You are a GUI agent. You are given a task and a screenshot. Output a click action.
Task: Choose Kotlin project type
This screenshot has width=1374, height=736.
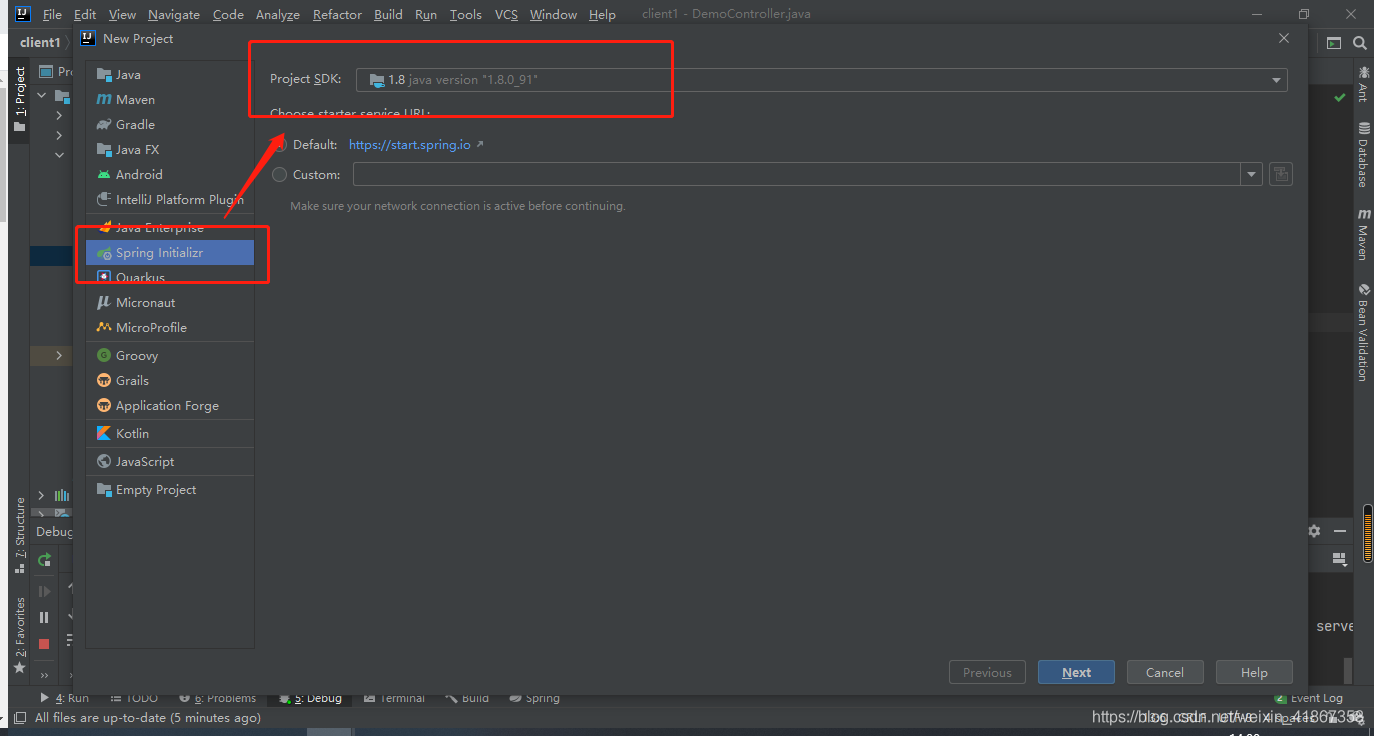tap(170, 434)
